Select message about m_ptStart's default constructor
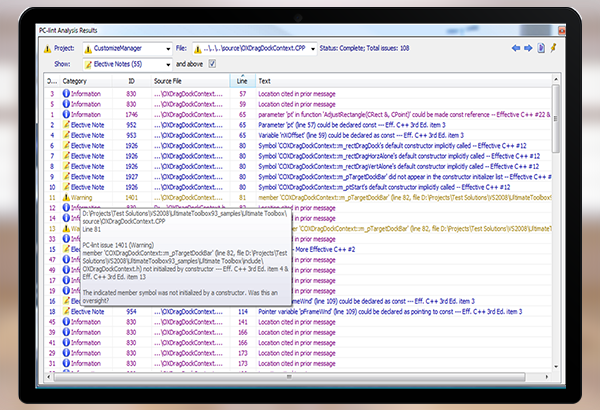Image resolution: width=600 pixels, height=410 pixels. 384,187
